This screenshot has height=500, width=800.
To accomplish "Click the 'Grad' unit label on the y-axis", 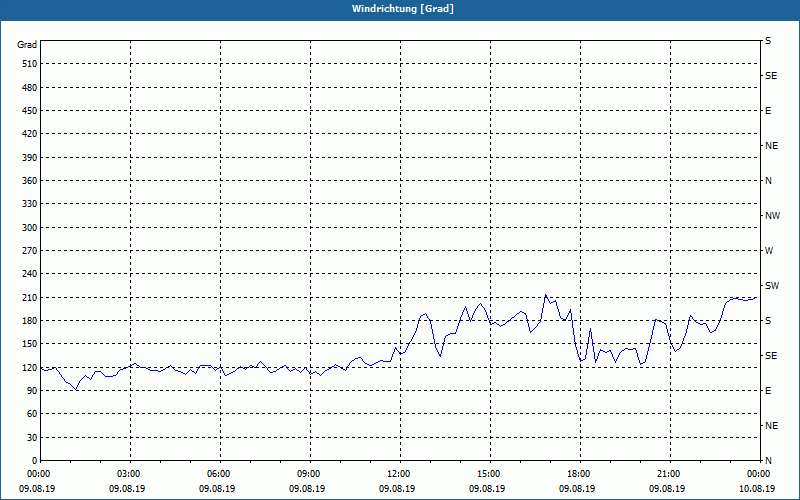I will [27, 45].
